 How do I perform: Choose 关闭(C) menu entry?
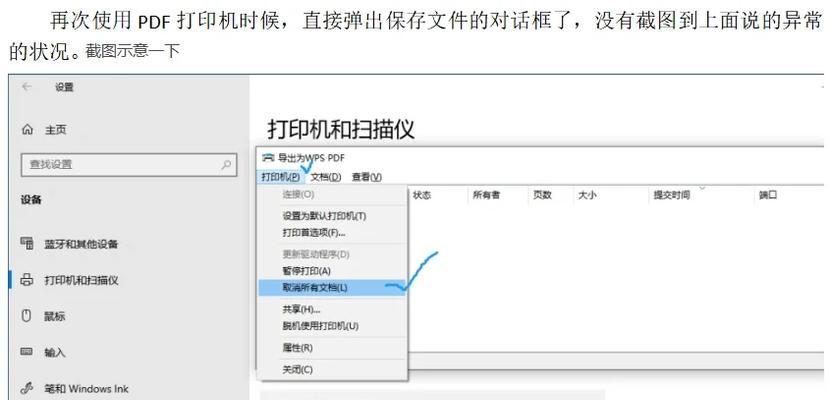(297, 369)
